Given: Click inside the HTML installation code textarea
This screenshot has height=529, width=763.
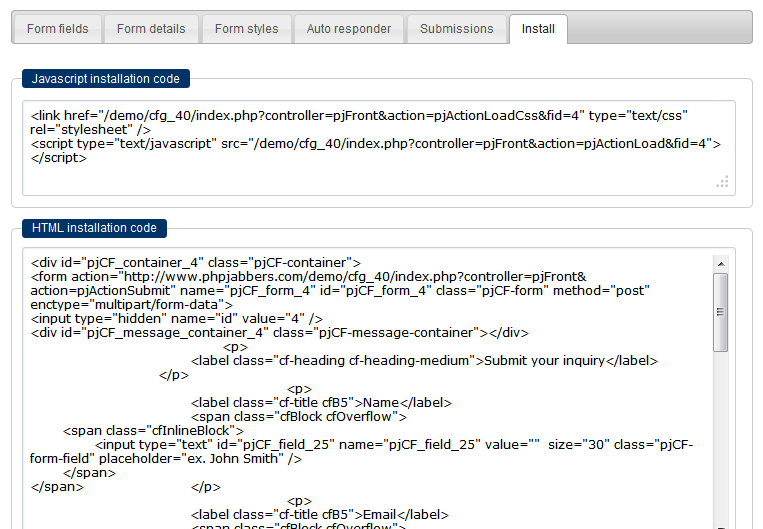Looking at the screenshot, I should (379, 388).
